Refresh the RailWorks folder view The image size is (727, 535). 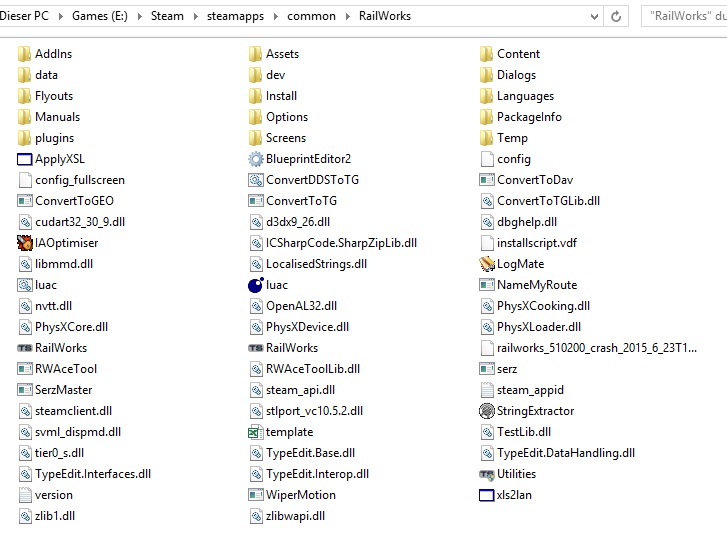click(616, 17)
